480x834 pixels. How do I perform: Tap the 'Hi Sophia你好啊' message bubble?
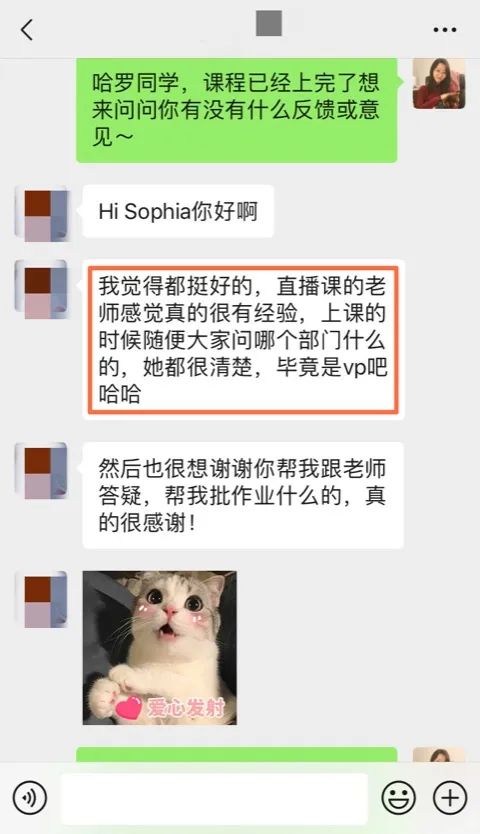tap(178, 211)
